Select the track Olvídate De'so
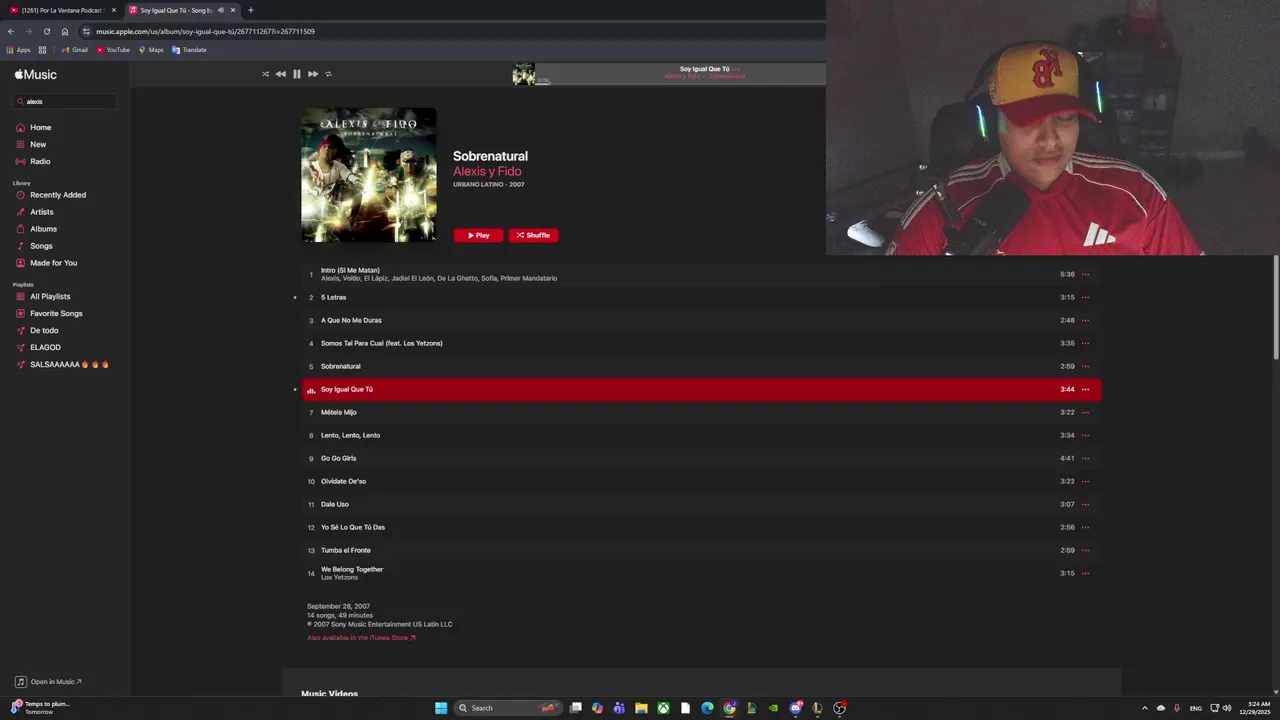1280x720 pixels. (701, 481)
